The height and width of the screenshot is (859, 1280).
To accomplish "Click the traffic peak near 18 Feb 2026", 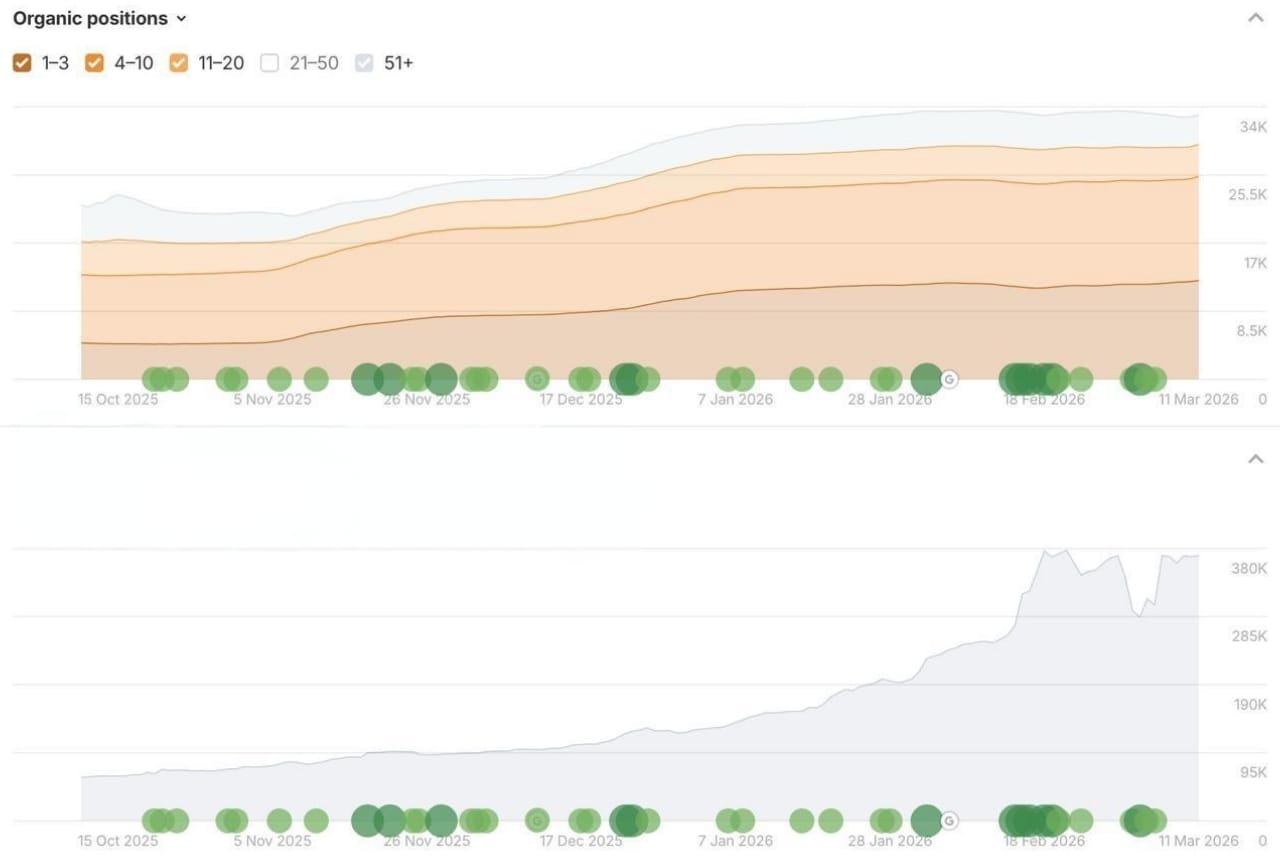I will pos(1046,551).
